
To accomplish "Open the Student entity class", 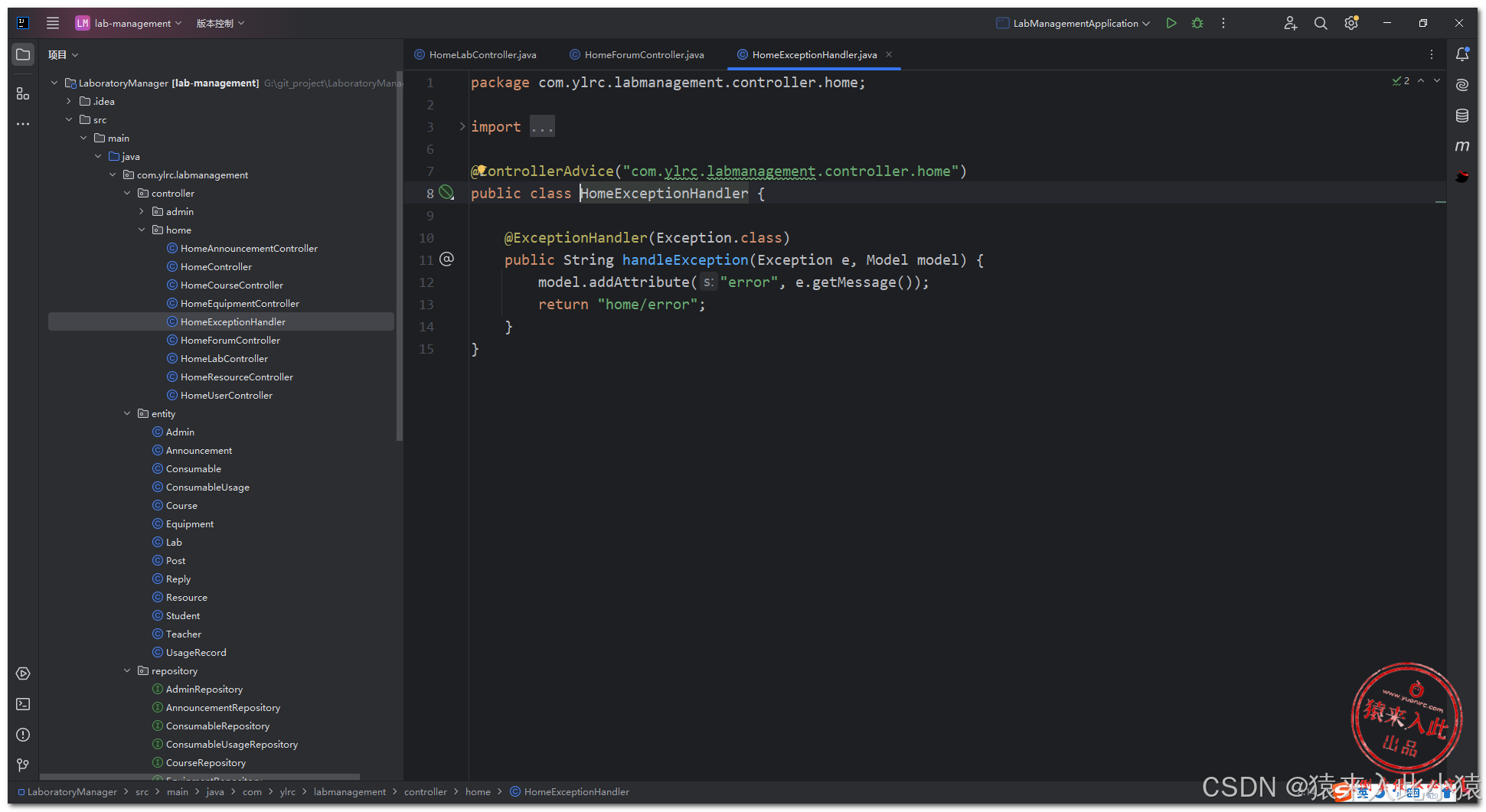I will [x=183, y=615].
